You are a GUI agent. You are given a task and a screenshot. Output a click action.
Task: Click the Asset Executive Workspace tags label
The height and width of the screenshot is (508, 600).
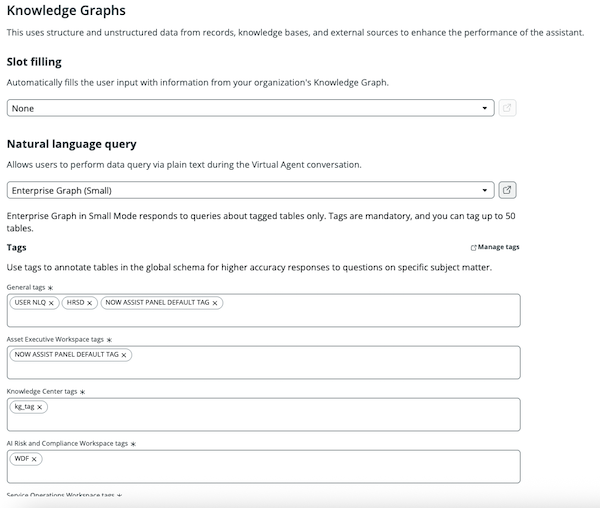(x=55, y=339)
